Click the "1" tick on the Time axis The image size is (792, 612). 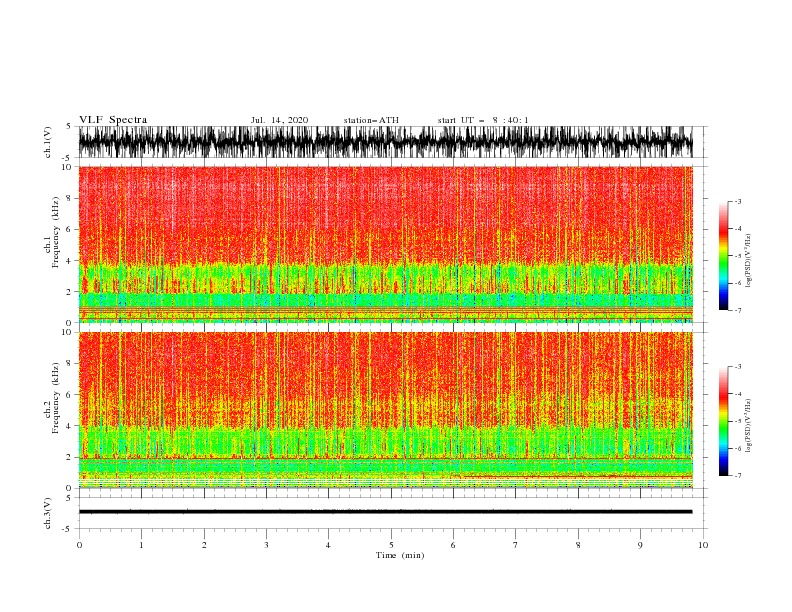coord(141,545)
